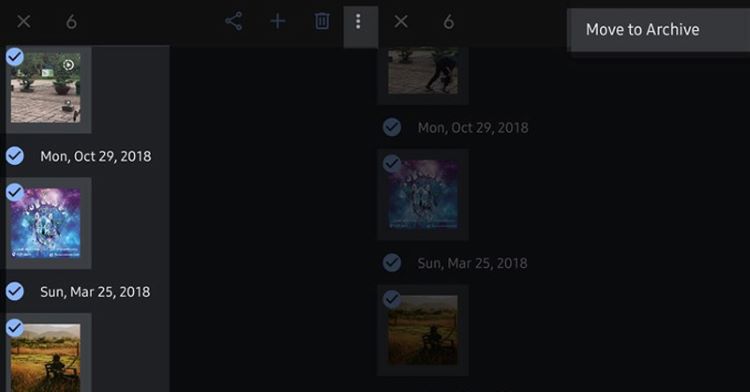Cancel selection with the left X icon
The image size is (750, 392).
[23, 22]
